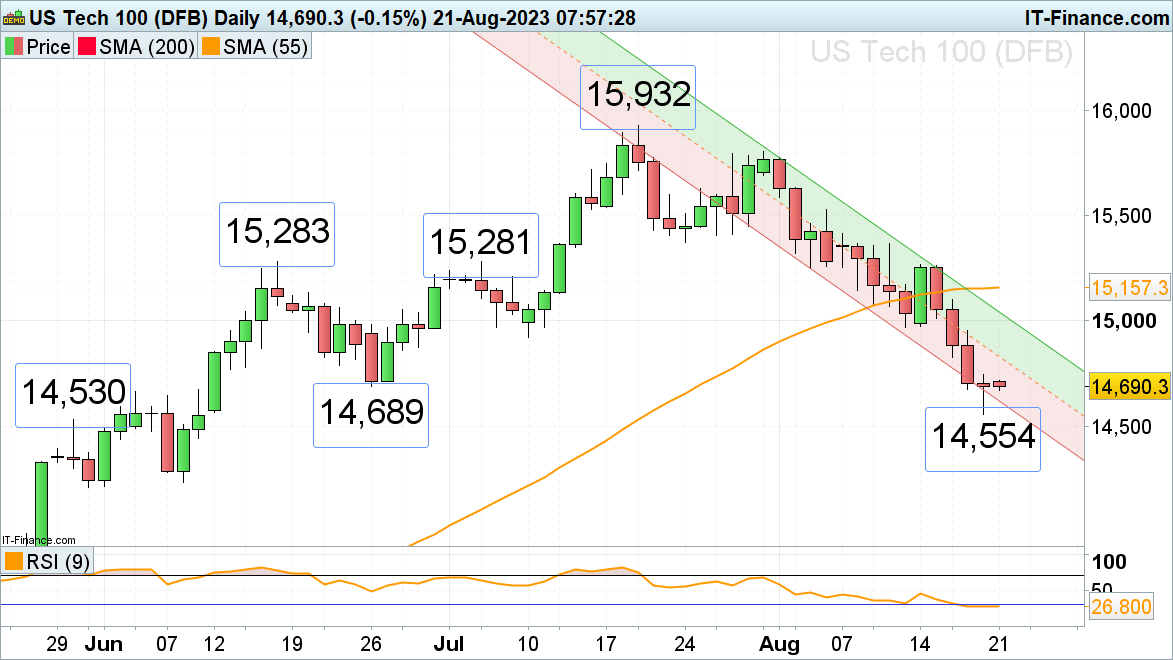Click the 24 date axis label

(x=684, y=644)
